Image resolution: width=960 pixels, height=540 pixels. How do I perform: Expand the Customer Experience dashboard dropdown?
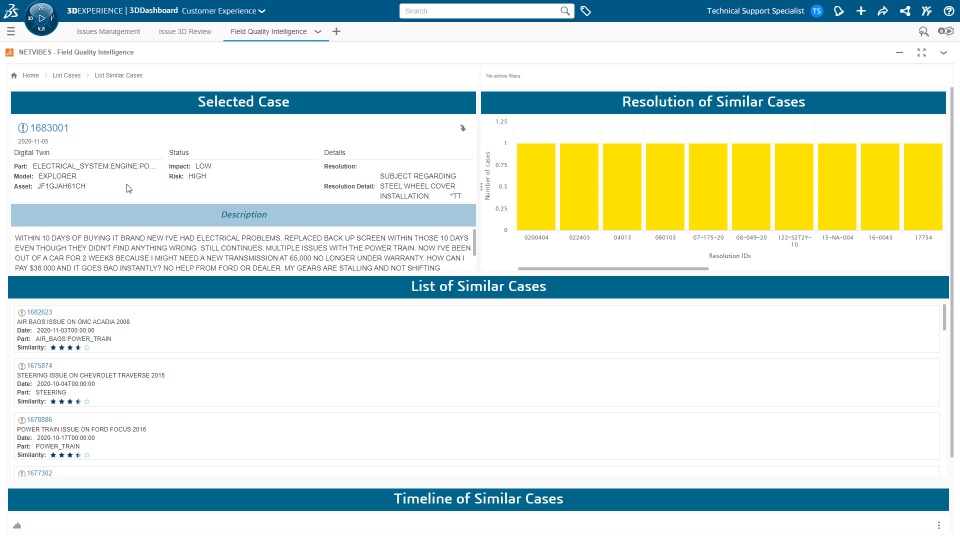(262, 11)
